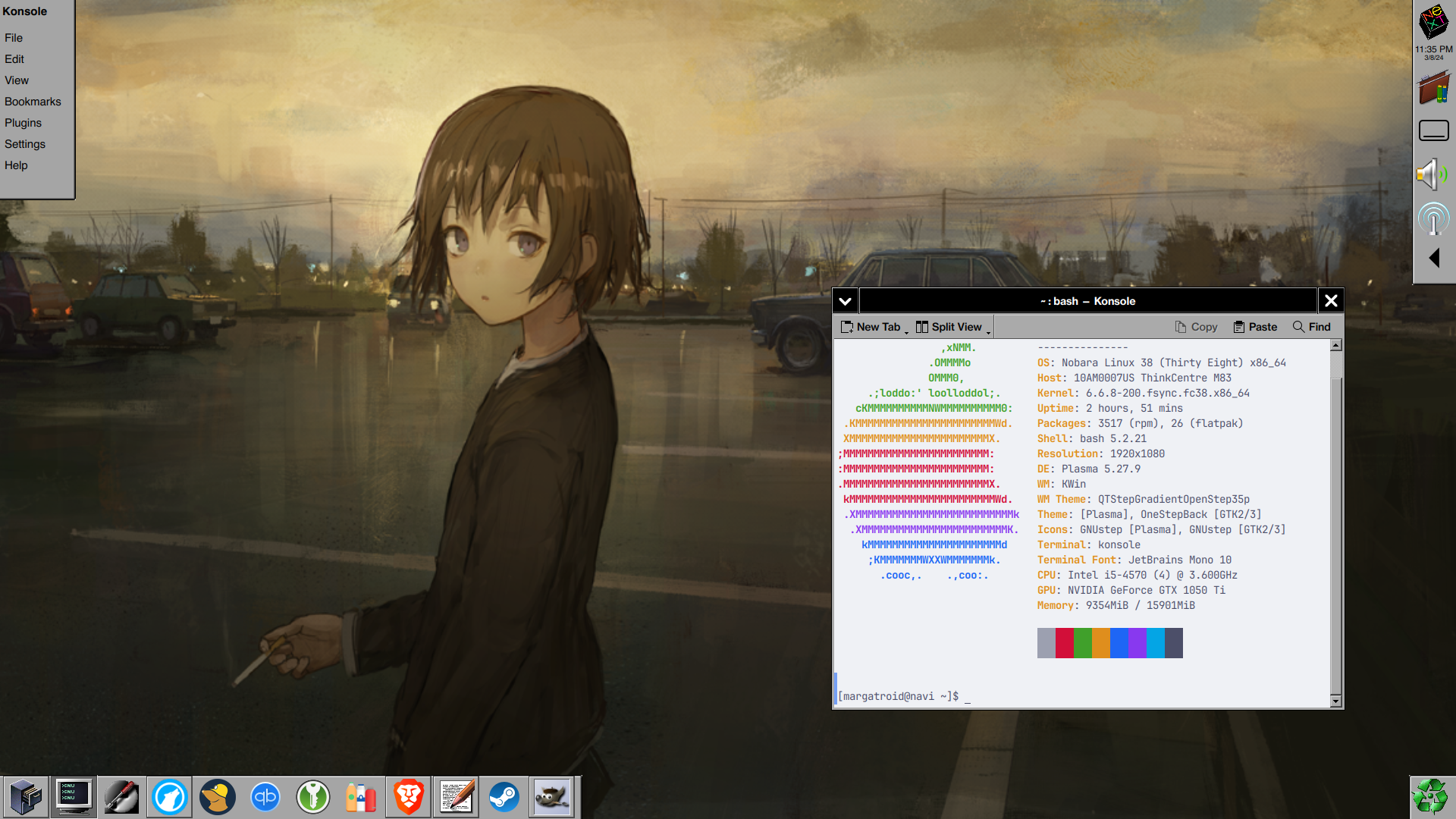Open Steam from the dock
1456x819 pixels.
[504, 797]
